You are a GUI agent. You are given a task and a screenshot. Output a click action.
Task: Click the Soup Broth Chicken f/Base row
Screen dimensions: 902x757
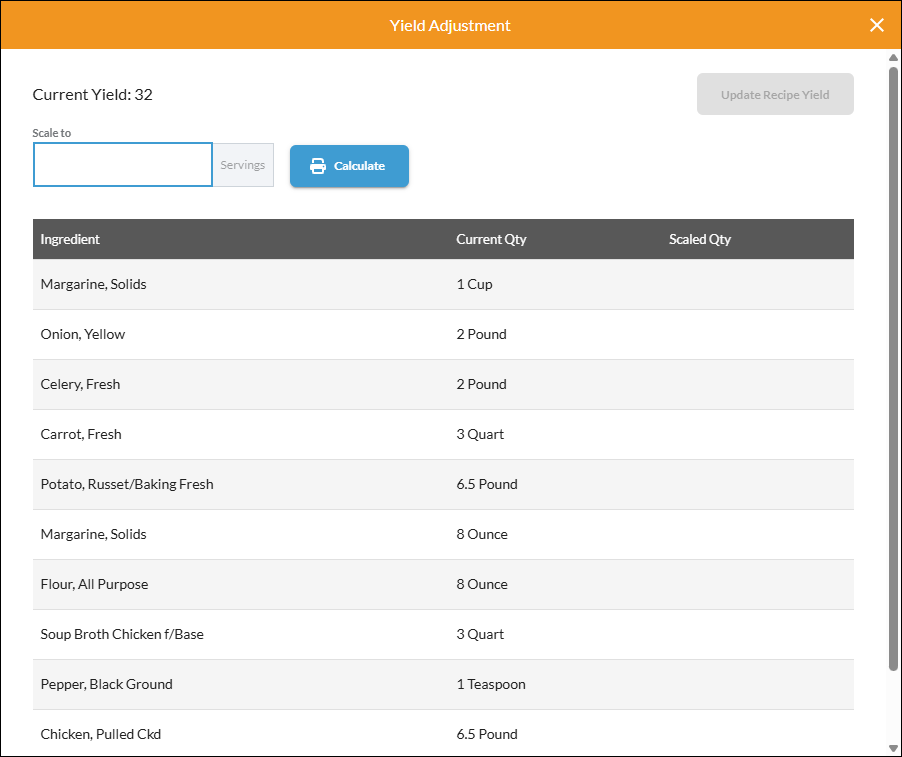(123, 634)
